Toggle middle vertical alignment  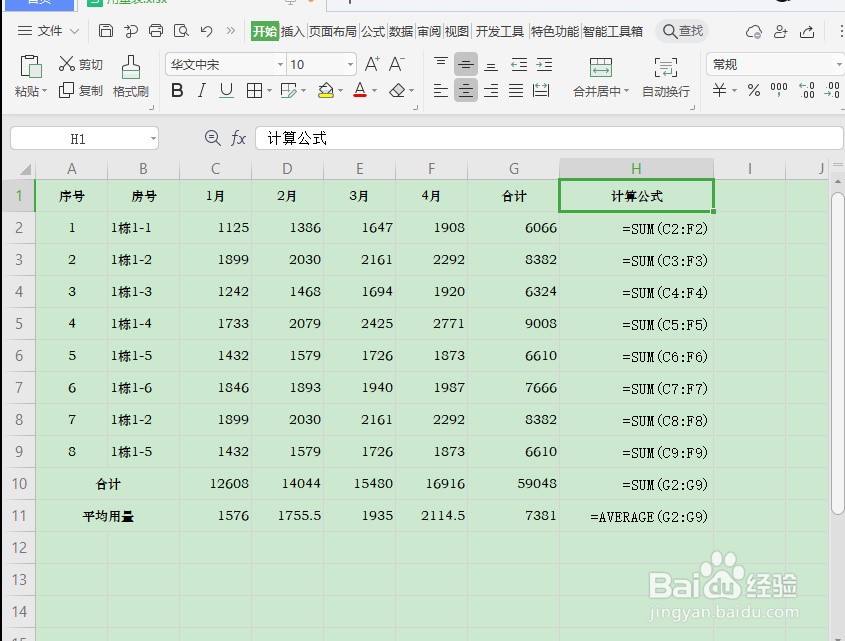[466, 64]
